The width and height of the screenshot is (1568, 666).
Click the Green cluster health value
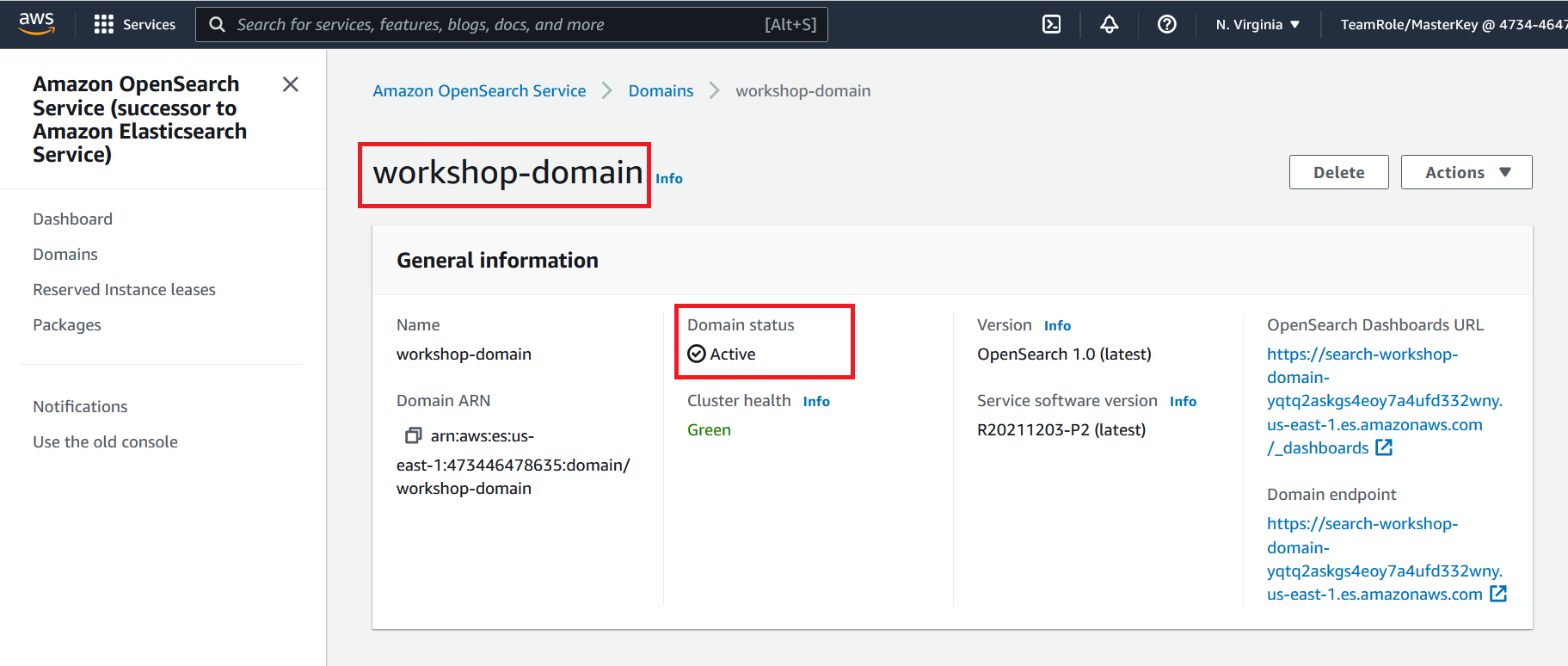click(x=709, y=429)
